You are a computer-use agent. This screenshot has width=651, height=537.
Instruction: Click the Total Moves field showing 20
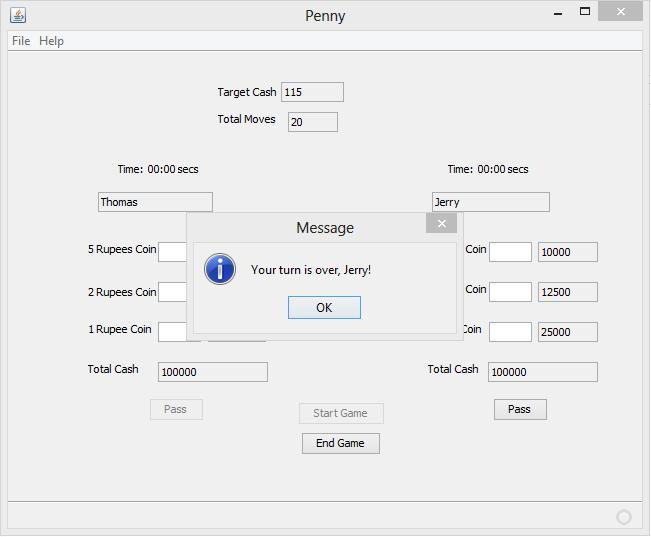click(312, 122)
